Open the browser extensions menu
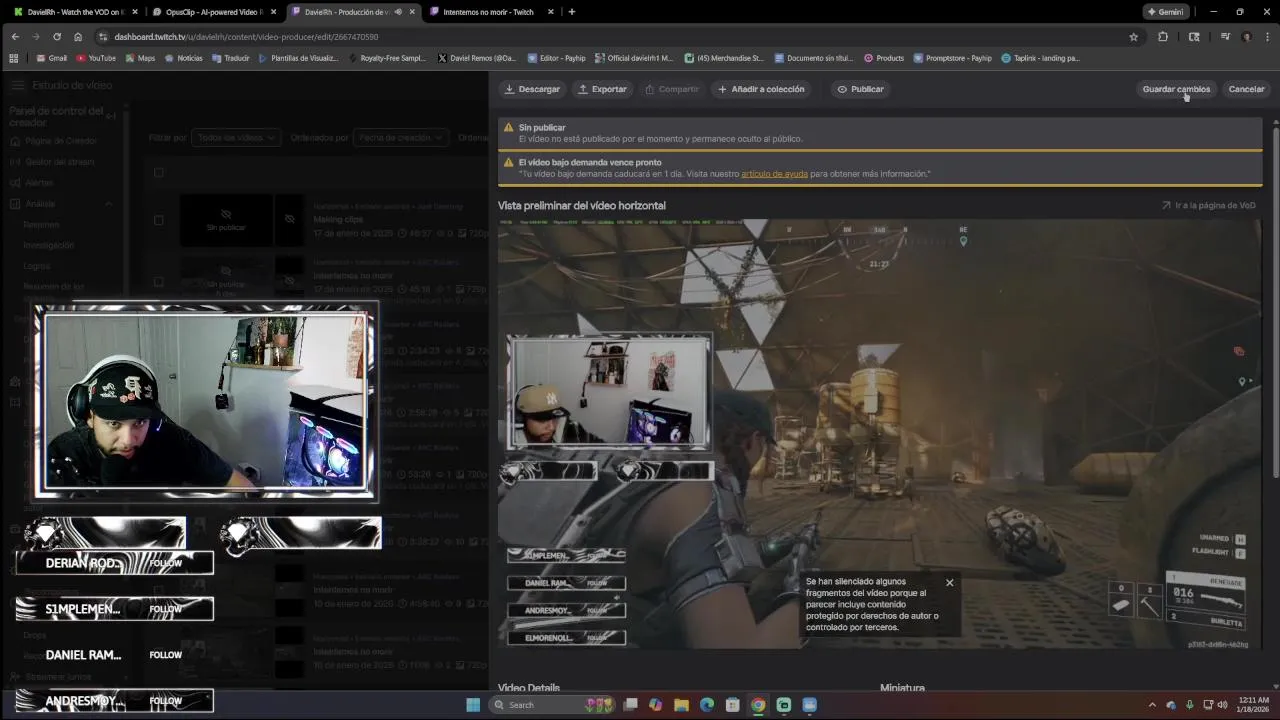 (x=1163, y=37)
